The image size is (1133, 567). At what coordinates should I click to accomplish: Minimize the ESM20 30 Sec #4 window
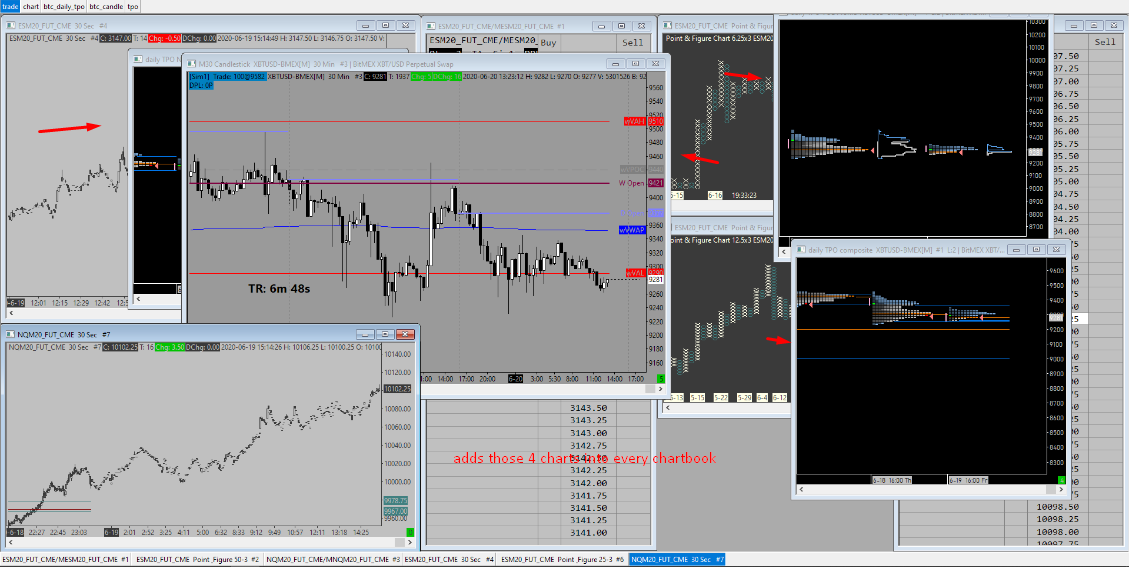[366, 26]
